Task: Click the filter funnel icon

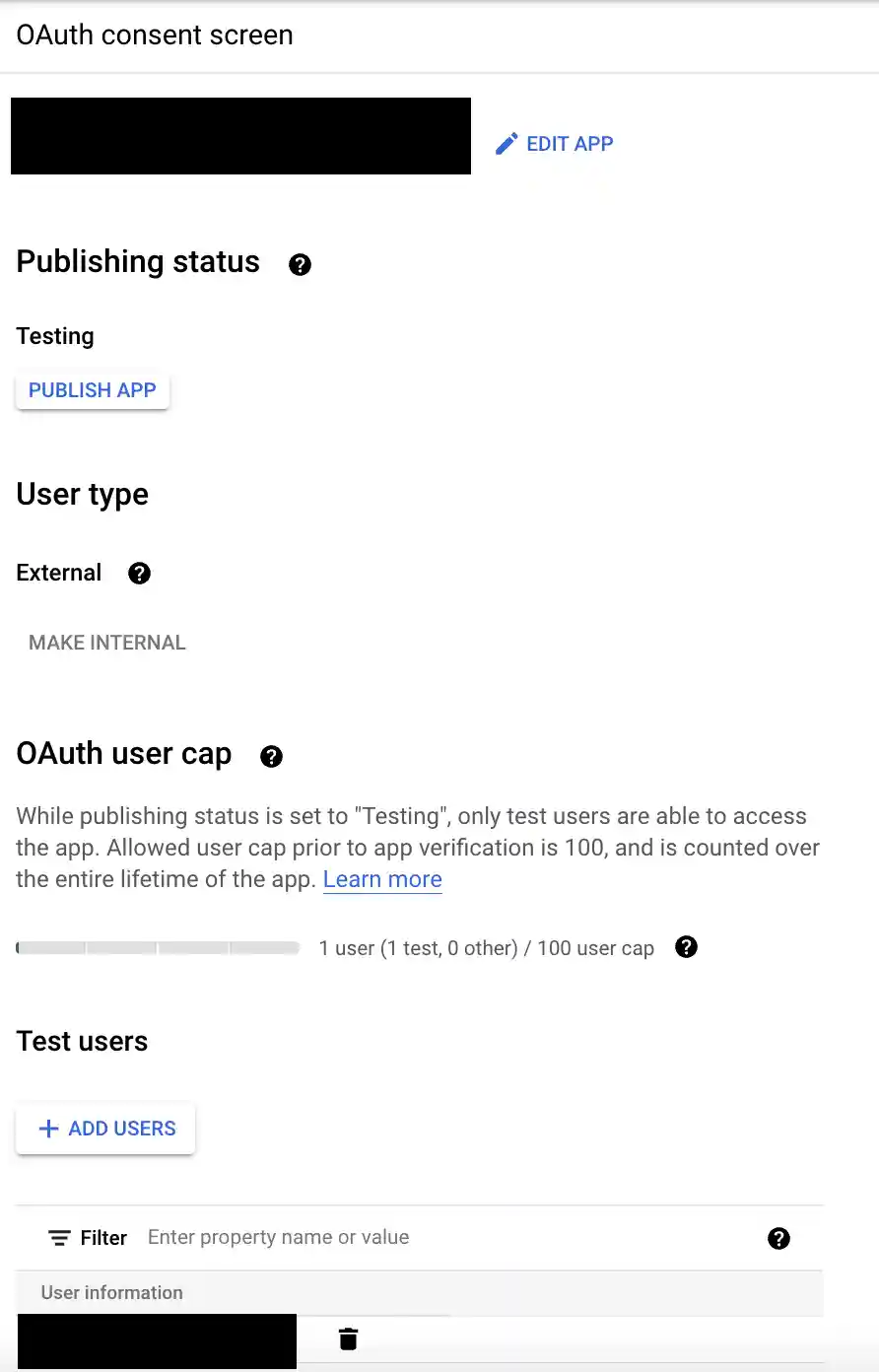Action: (59, 1237)
